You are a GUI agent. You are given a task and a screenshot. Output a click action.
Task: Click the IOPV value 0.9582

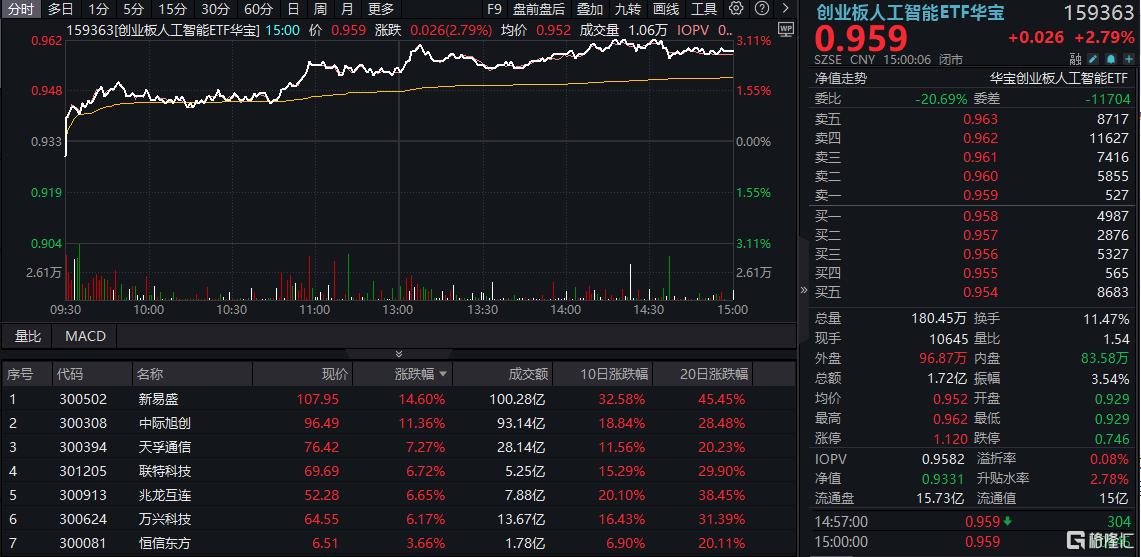(x=943, y=459)
